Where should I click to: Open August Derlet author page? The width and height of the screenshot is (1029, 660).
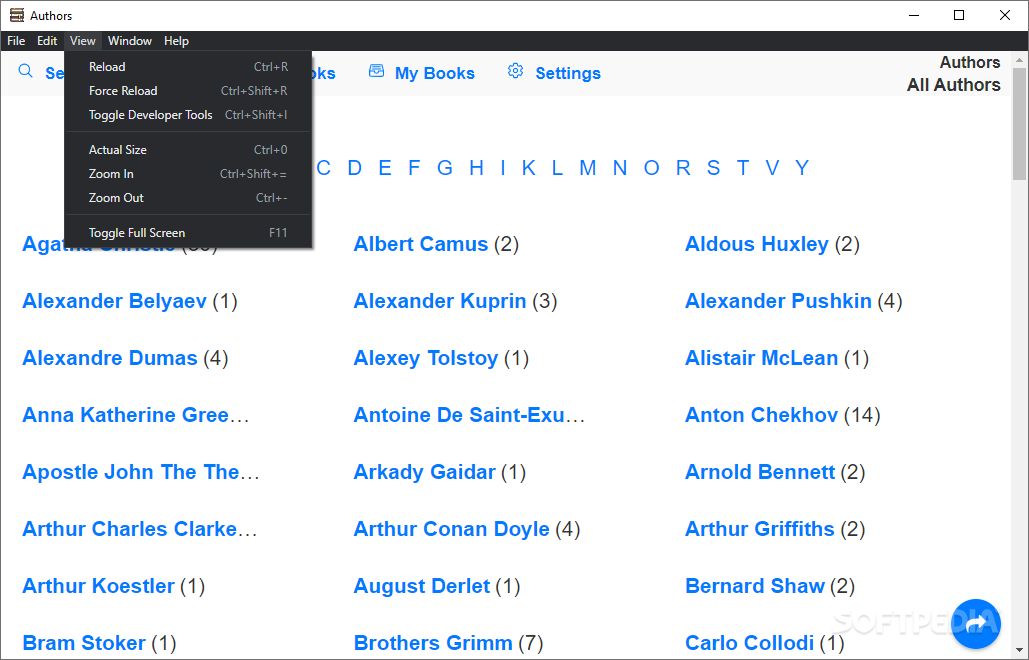coord(422,587)
